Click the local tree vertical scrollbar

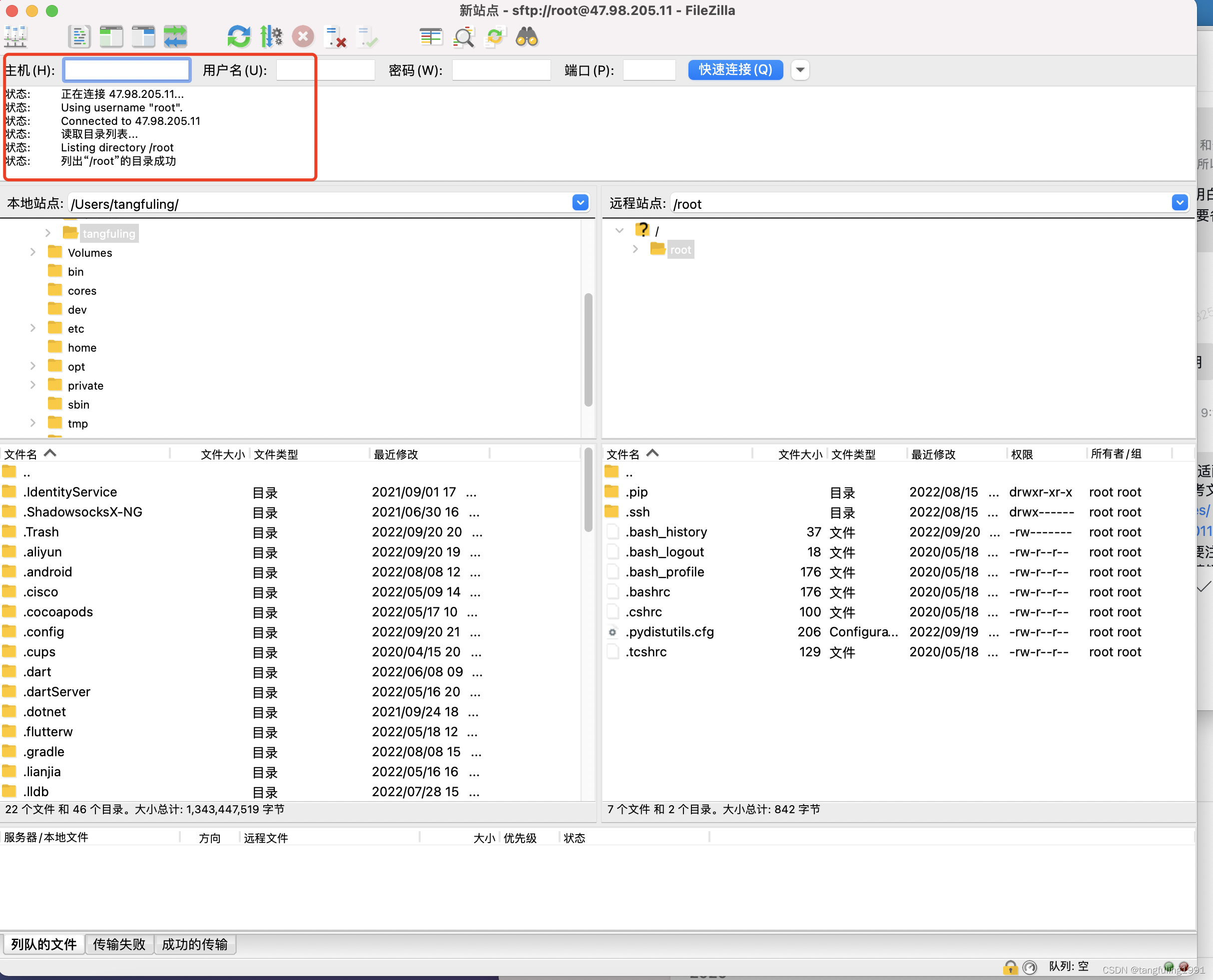click(589, 350)
